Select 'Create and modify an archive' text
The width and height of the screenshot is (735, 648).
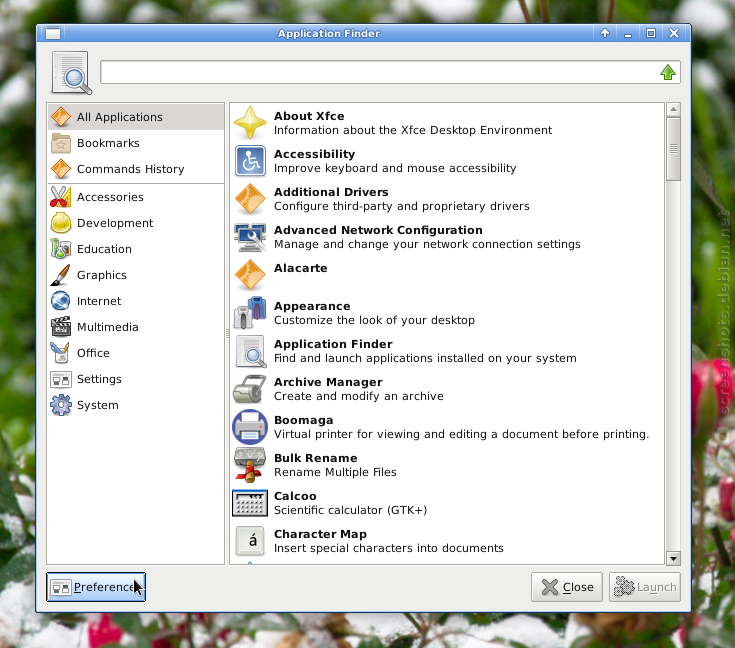359,396
